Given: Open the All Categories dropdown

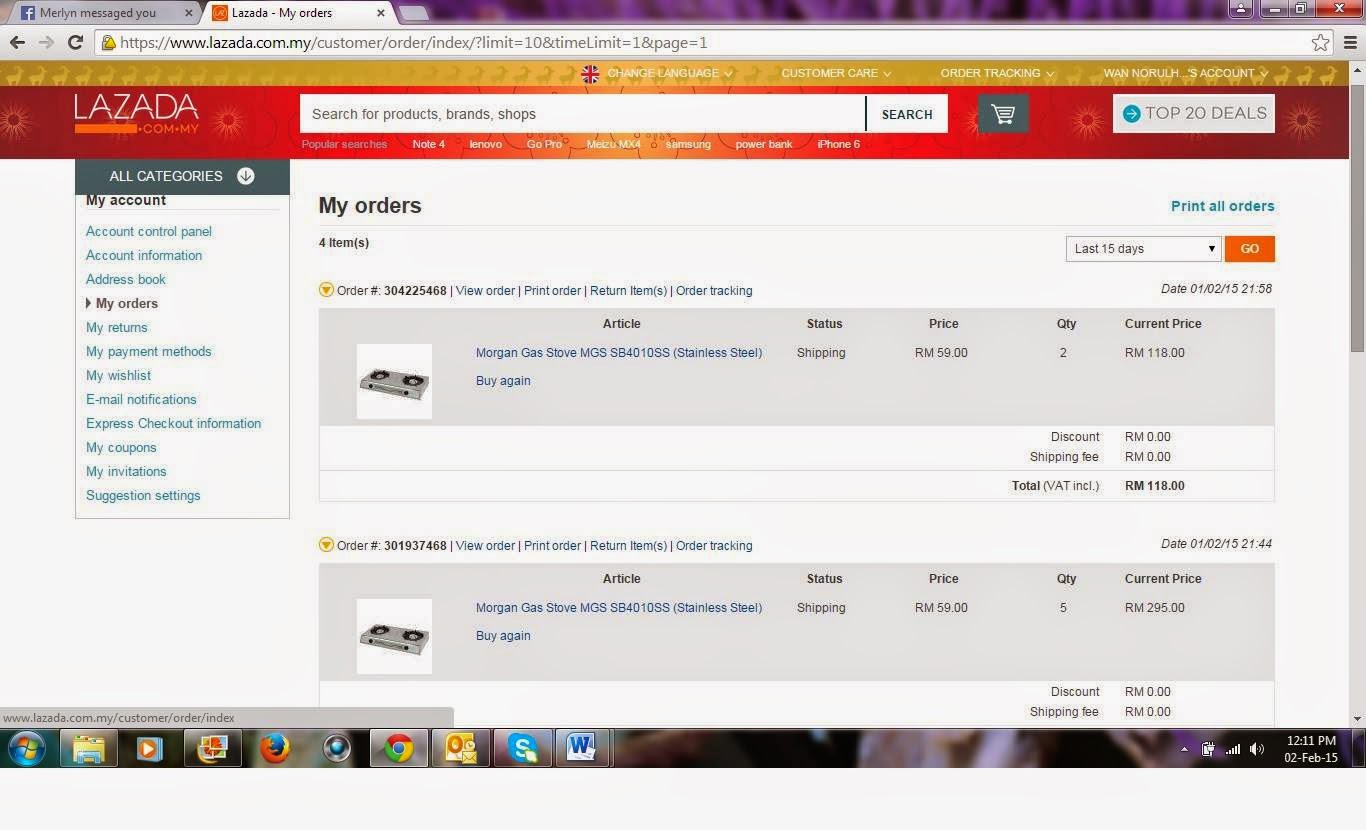Looking at the screenshot, I should tap(182, 176).
